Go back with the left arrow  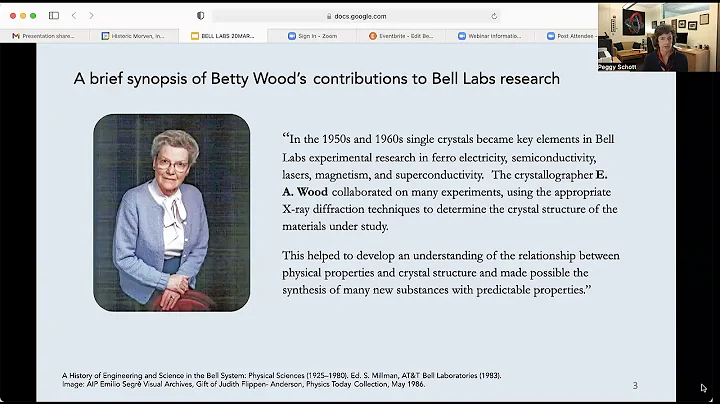point(74,16)
